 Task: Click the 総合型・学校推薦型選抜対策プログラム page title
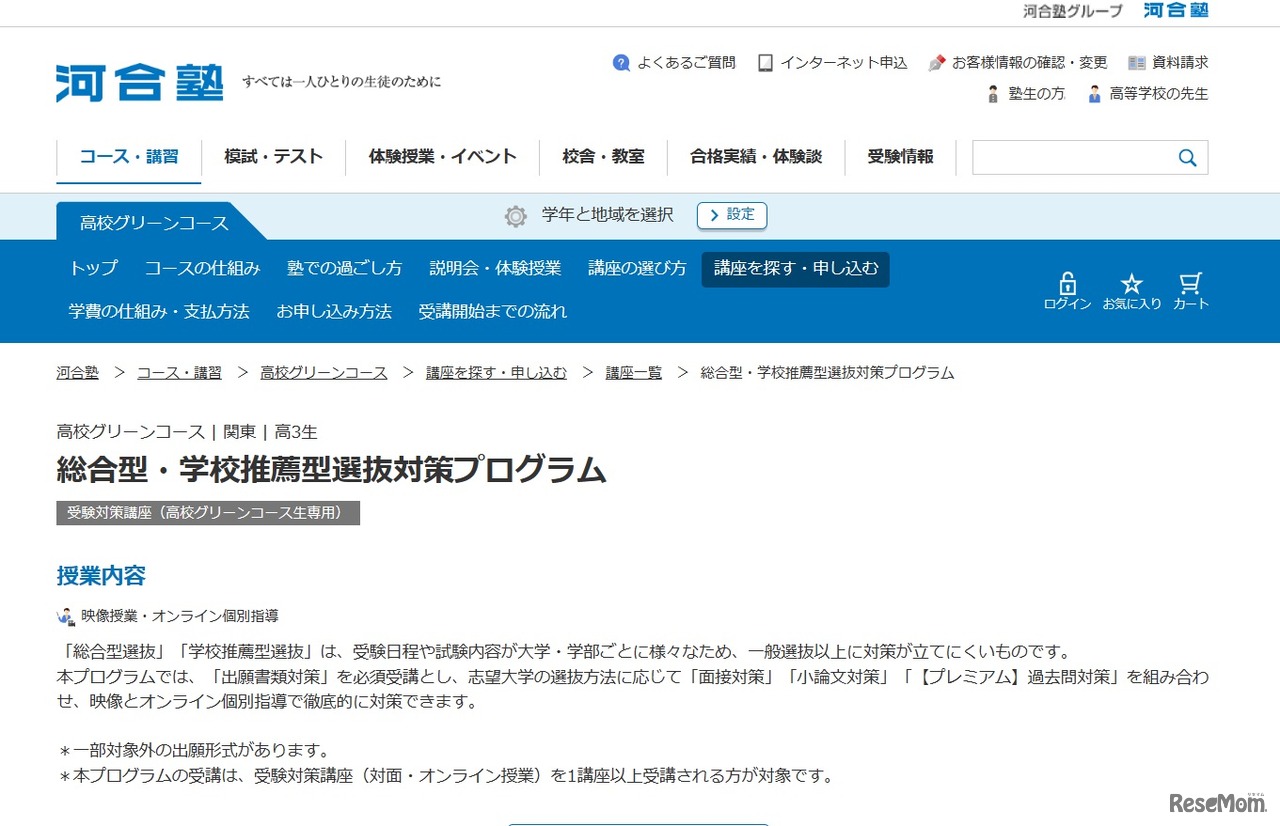click(332, 469)
